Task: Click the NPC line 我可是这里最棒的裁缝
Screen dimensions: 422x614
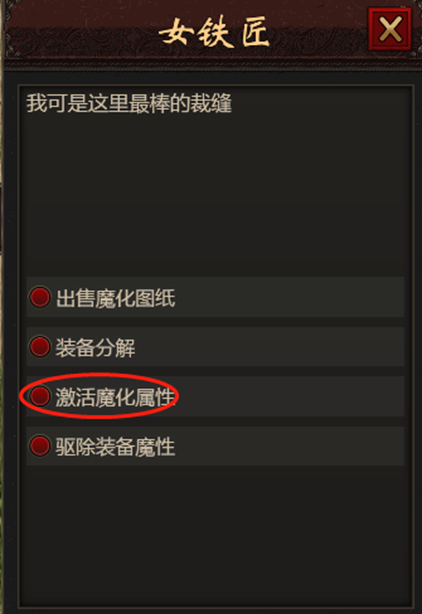Action: coord(129,103)
